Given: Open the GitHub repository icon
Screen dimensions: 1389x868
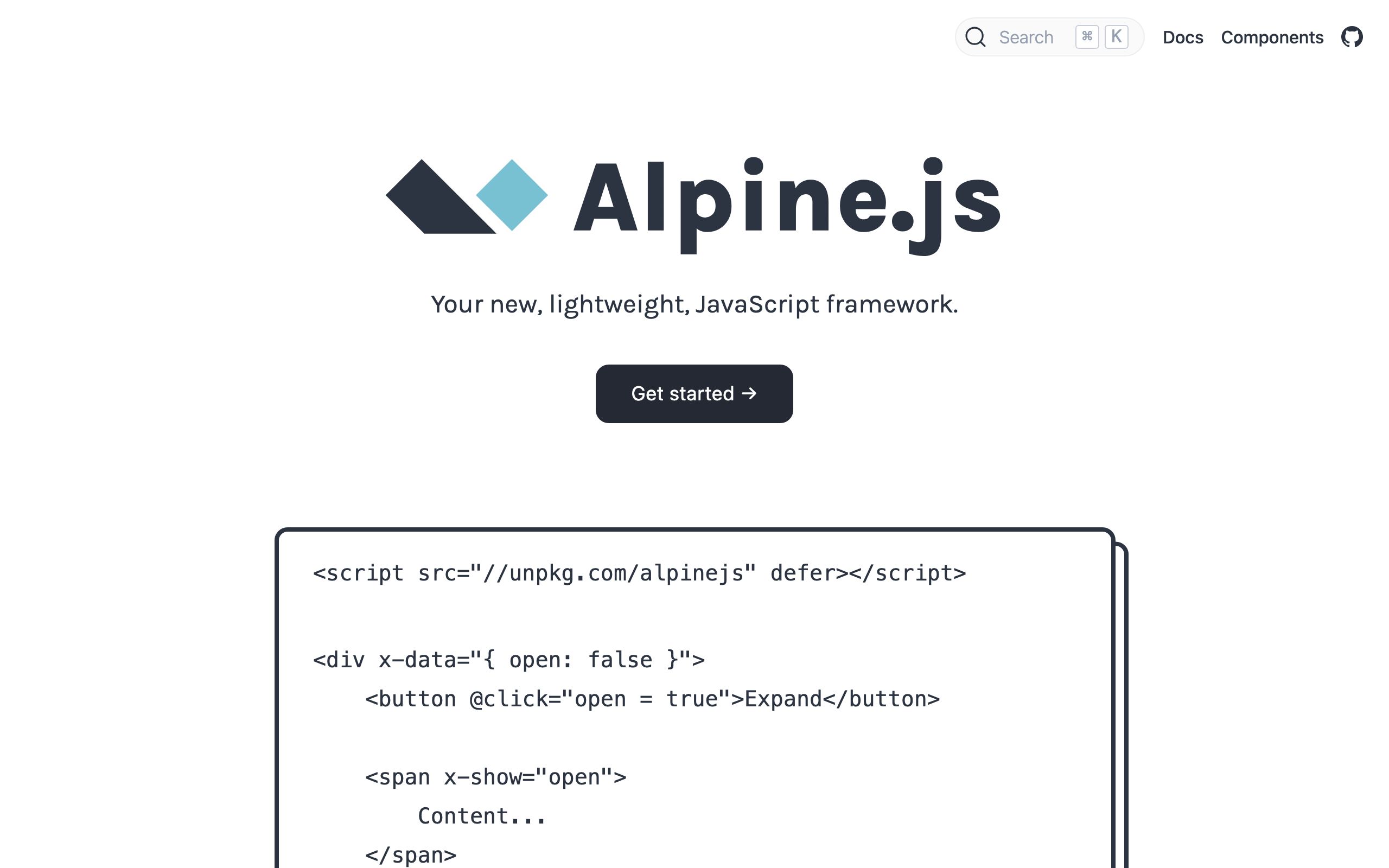Looking at the screenshot, I should click(x=1352, y=37).
